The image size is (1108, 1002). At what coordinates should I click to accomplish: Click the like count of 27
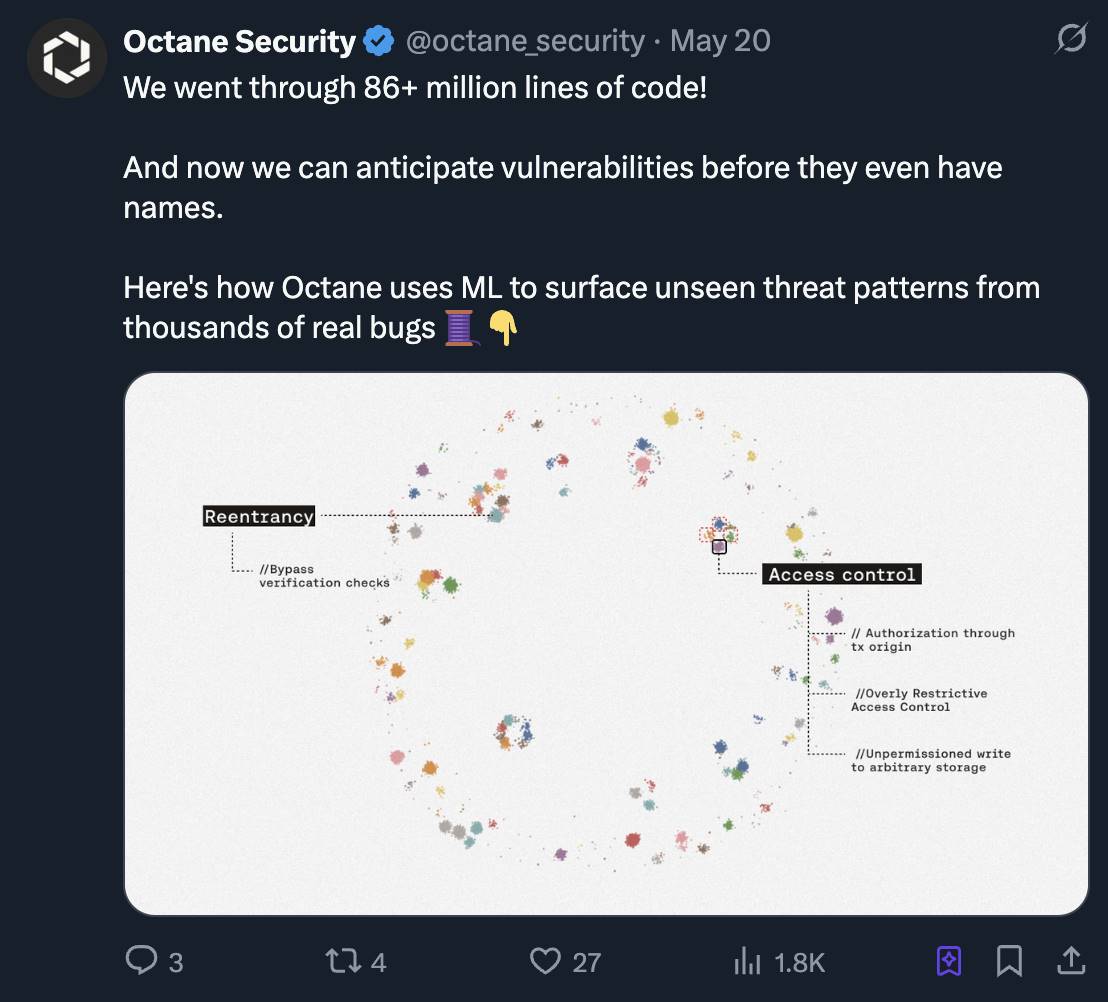586,962
